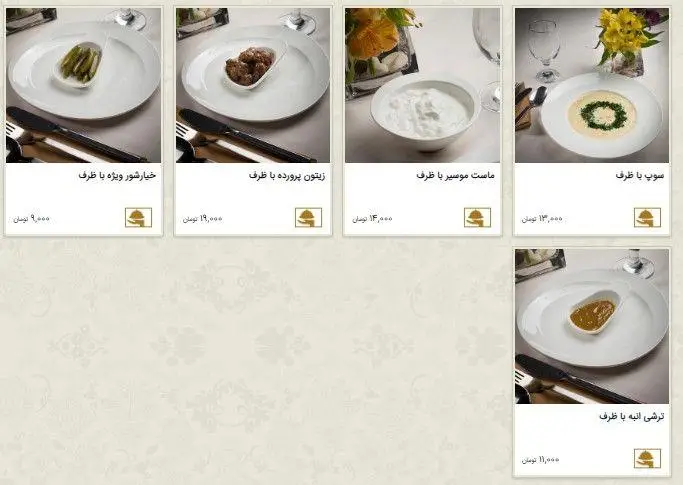
Task: Click the 14,000 تومان price
Action: [x=372, y=219]
